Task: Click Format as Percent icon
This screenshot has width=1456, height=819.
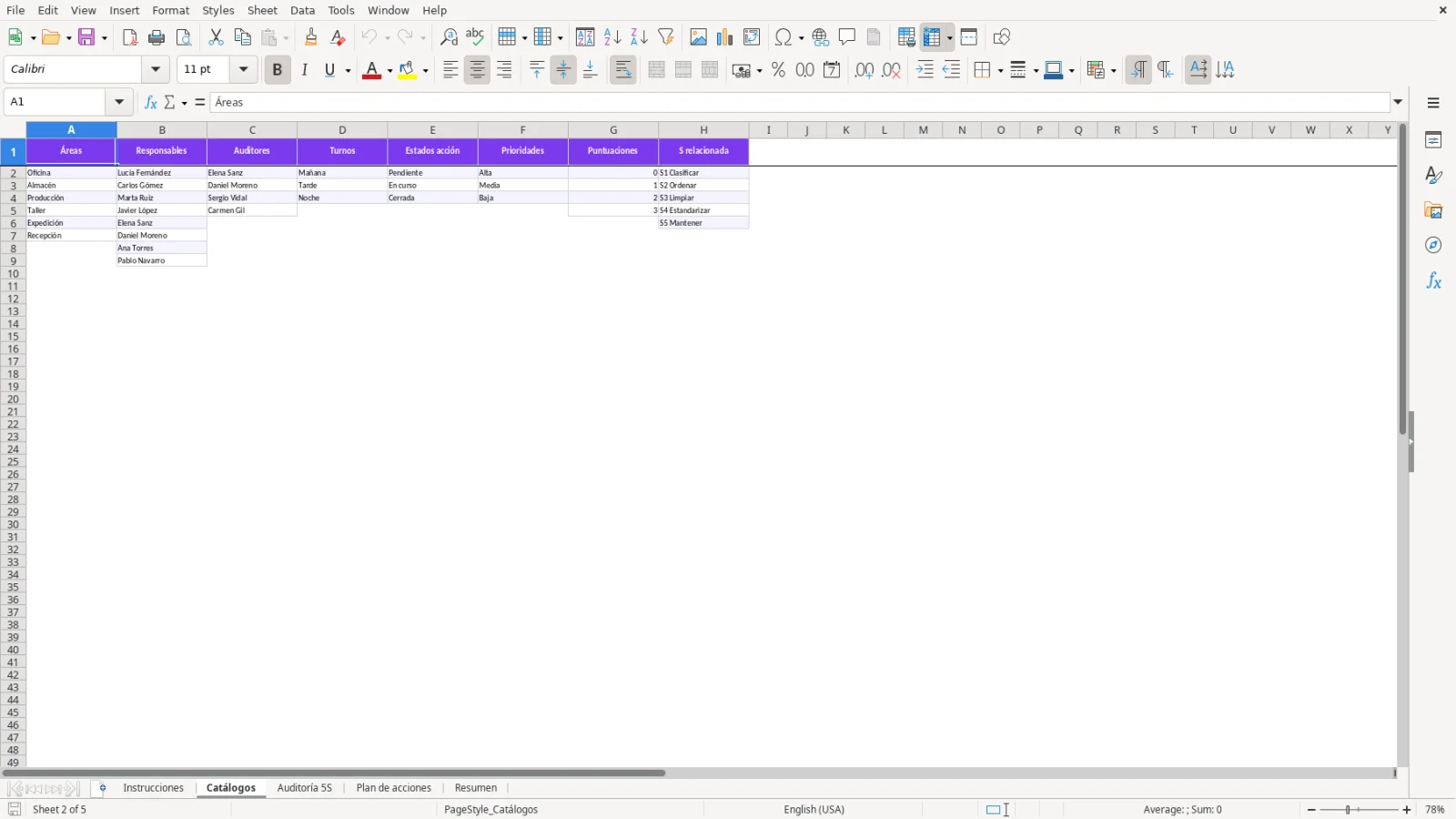Action: pyautogui.click(x=778, y=70)
